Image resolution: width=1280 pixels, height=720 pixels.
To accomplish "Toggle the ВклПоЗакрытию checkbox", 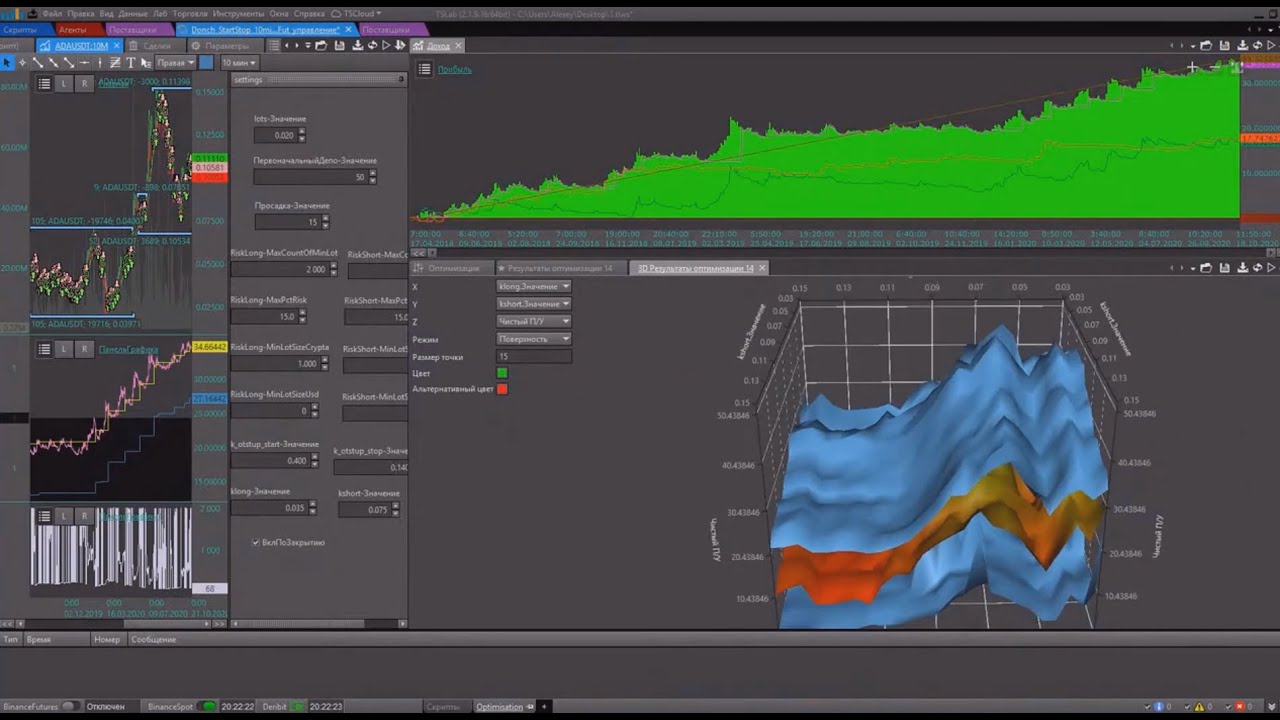I will click(x=256, y=542).
